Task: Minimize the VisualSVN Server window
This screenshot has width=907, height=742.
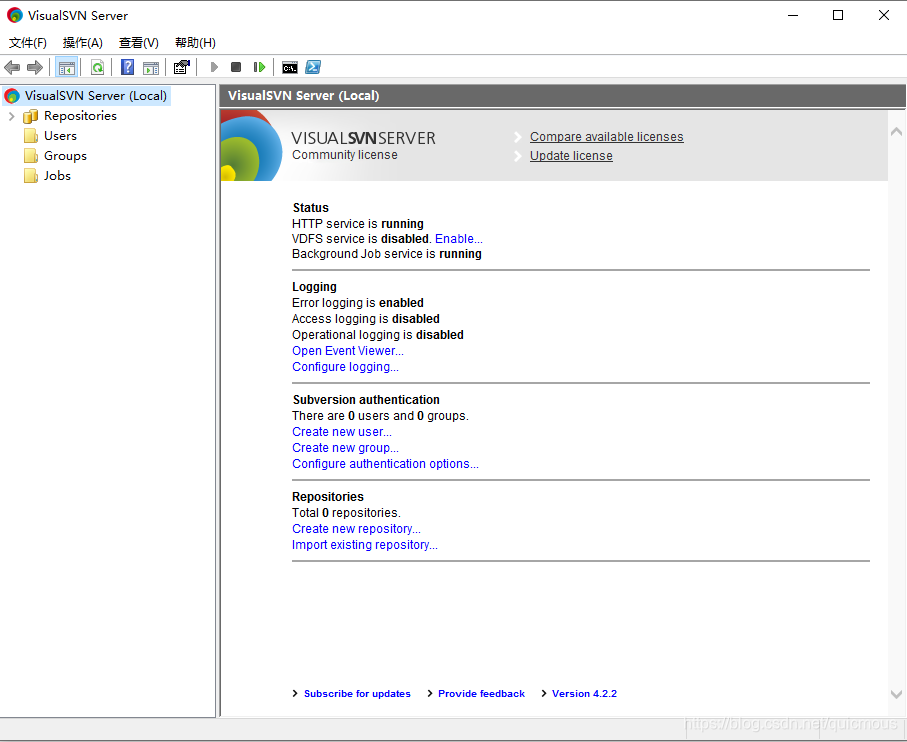Action: [x=793, y=16]
